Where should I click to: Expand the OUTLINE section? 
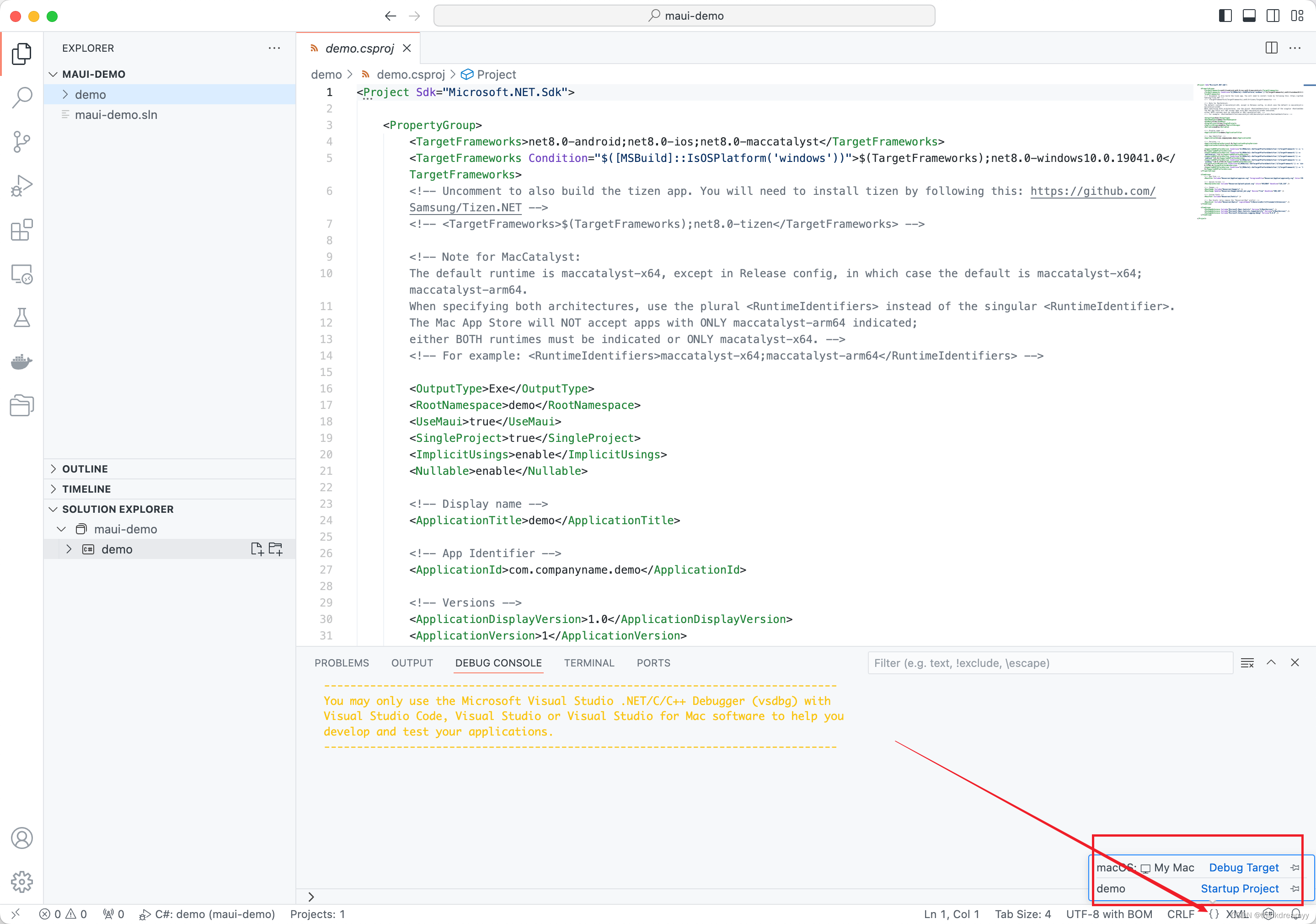[85, 469]
